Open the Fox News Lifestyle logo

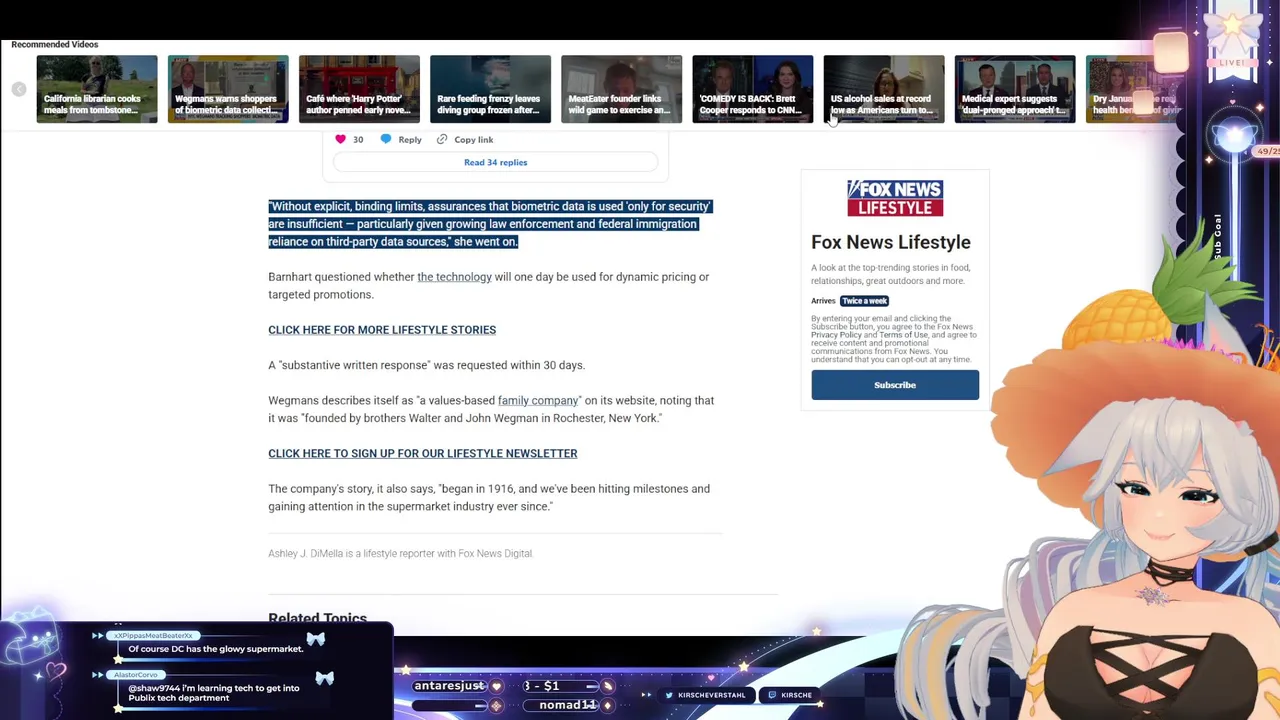[895, 198]
